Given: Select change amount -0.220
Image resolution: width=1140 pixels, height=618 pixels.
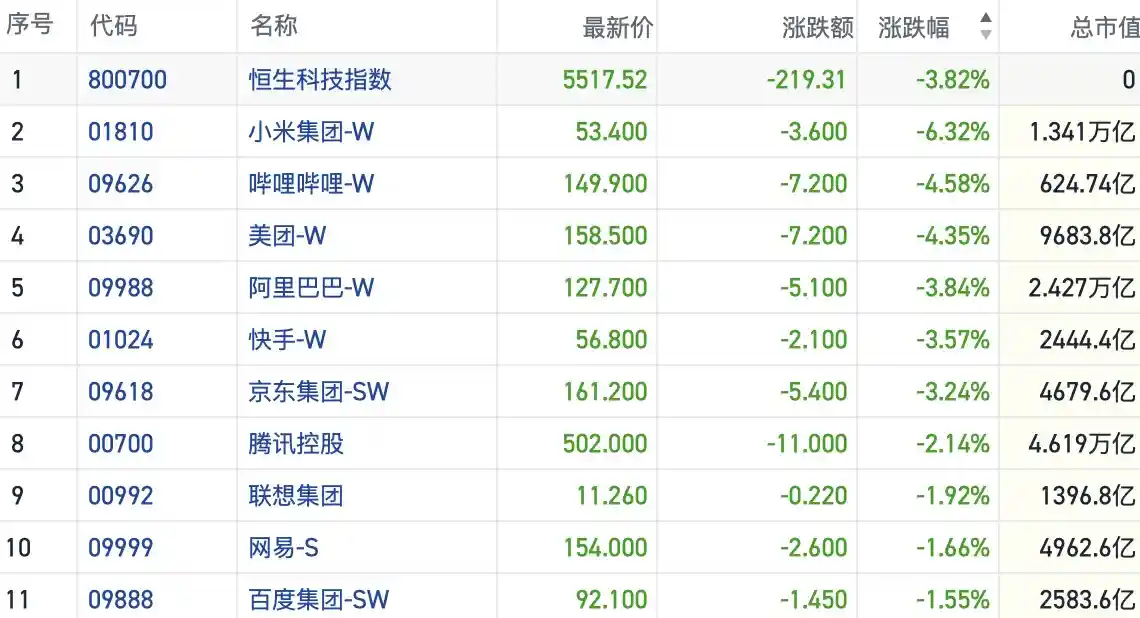Looking at the screenshot, I should [814, 496].
